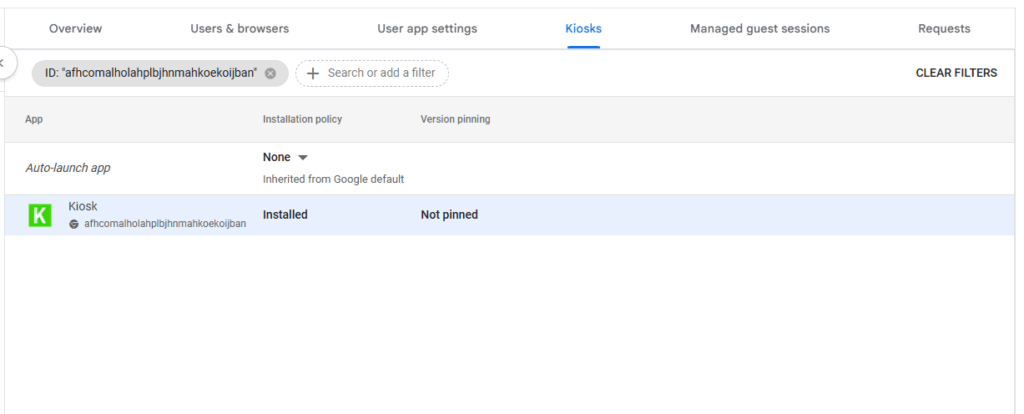Screen dimensions: 1024x414
Task: Click the ID filter chip text
Action: pyautogui.click(x=151, y=73)
